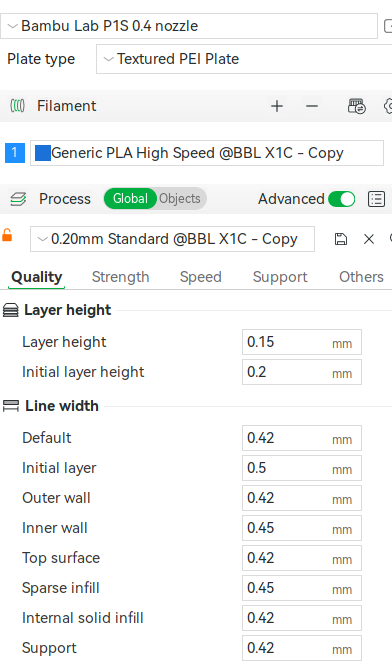Click the 'Sparse infill' setting label
The height and width of the screenshot is (669, 392).
pyautogui.click(x=61, y=588)
